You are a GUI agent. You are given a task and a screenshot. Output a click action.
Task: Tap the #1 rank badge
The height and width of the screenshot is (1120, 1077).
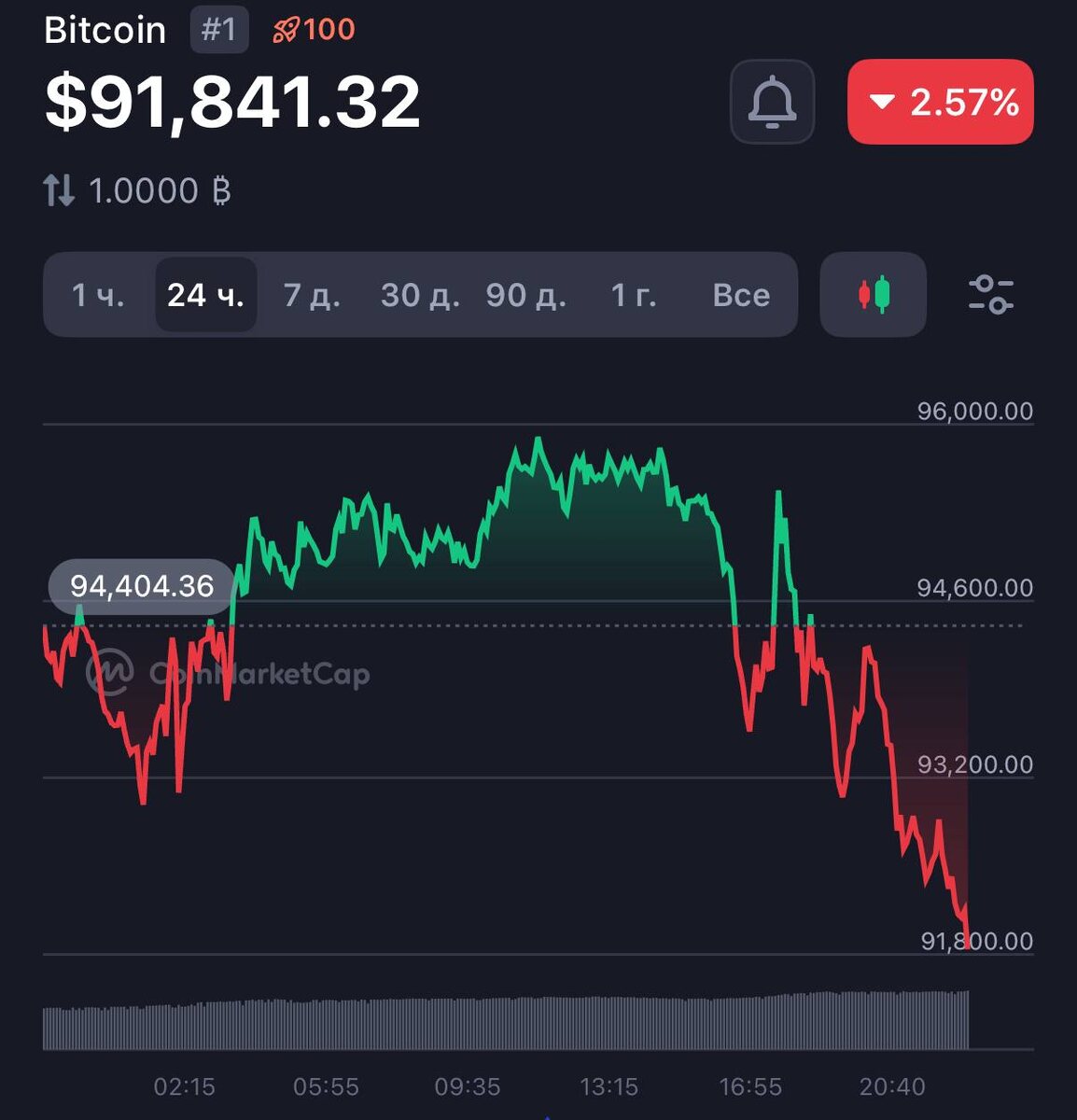[219, 30]
